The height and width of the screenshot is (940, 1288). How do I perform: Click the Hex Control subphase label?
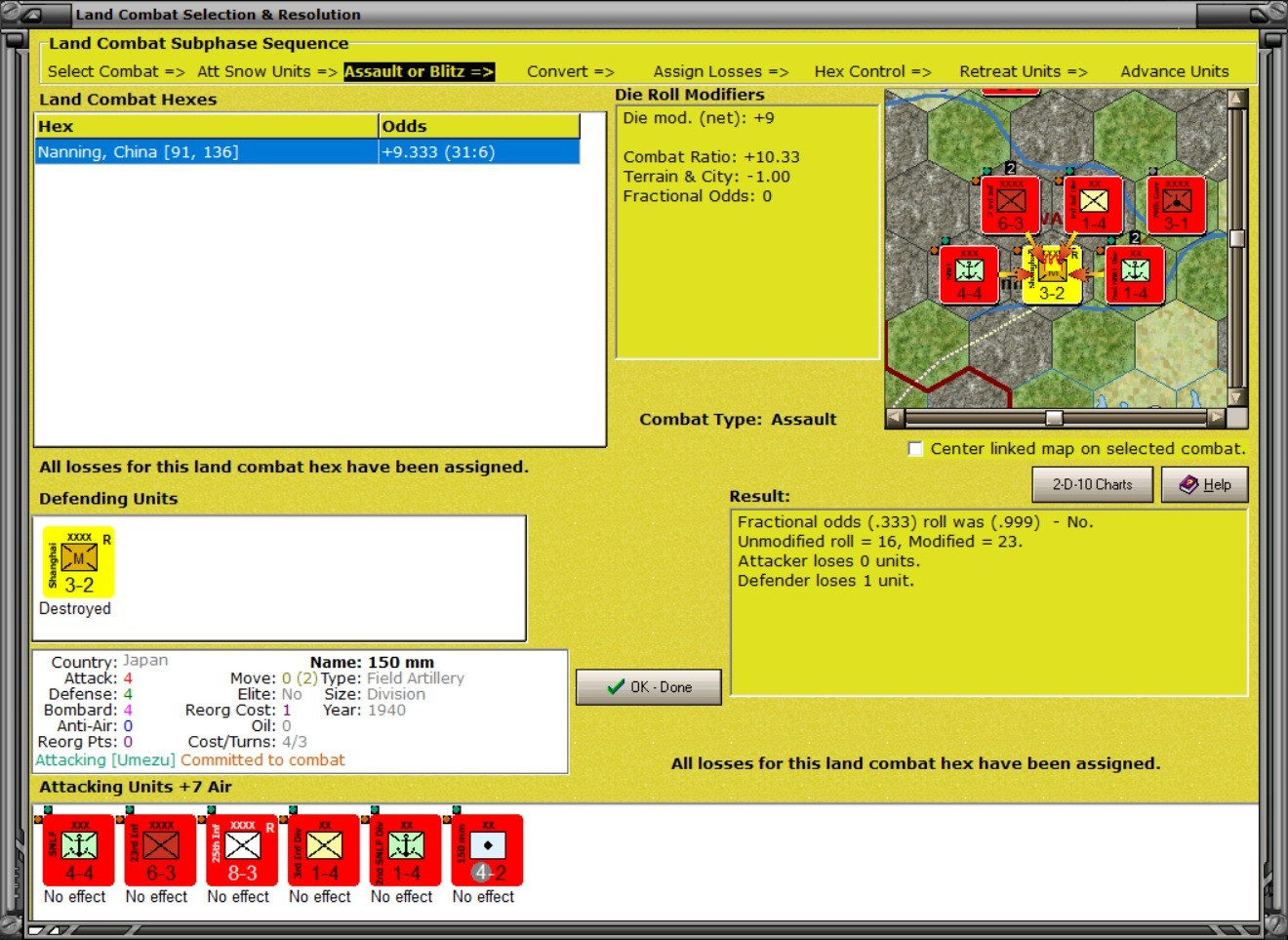873,71
